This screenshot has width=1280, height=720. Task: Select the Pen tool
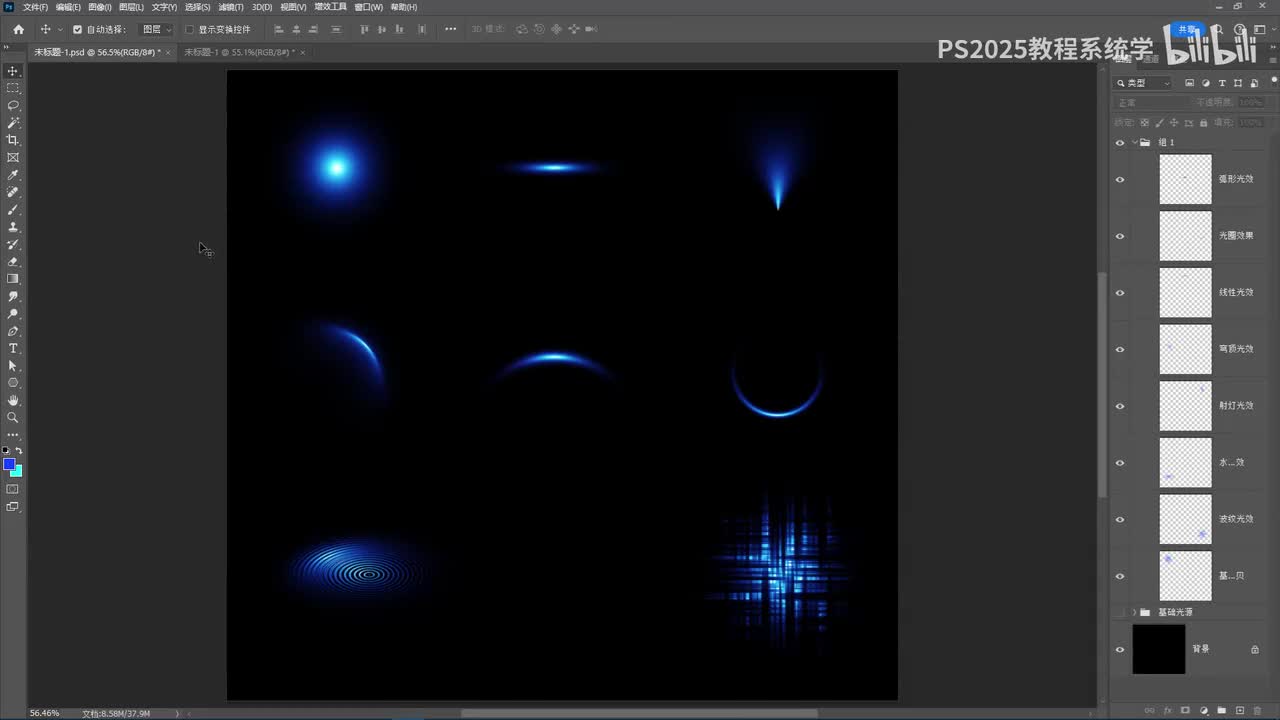pyautogui.click(x=13, y=331)
